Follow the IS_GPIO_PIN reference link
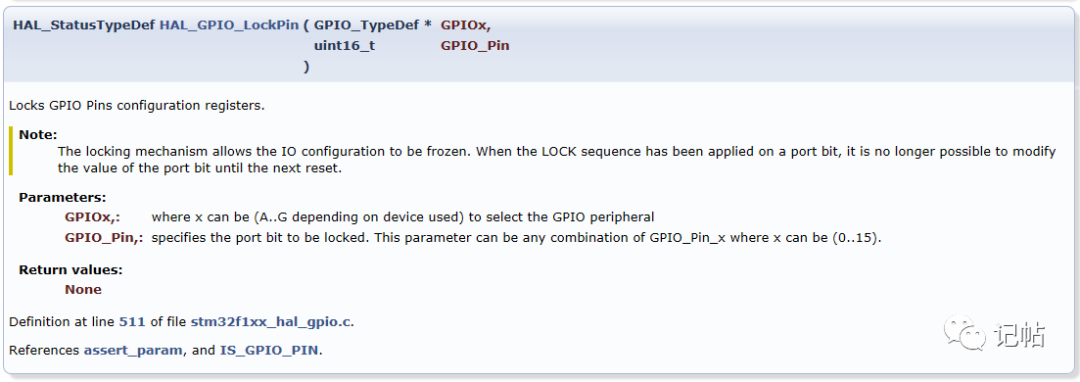 (269, 350)
